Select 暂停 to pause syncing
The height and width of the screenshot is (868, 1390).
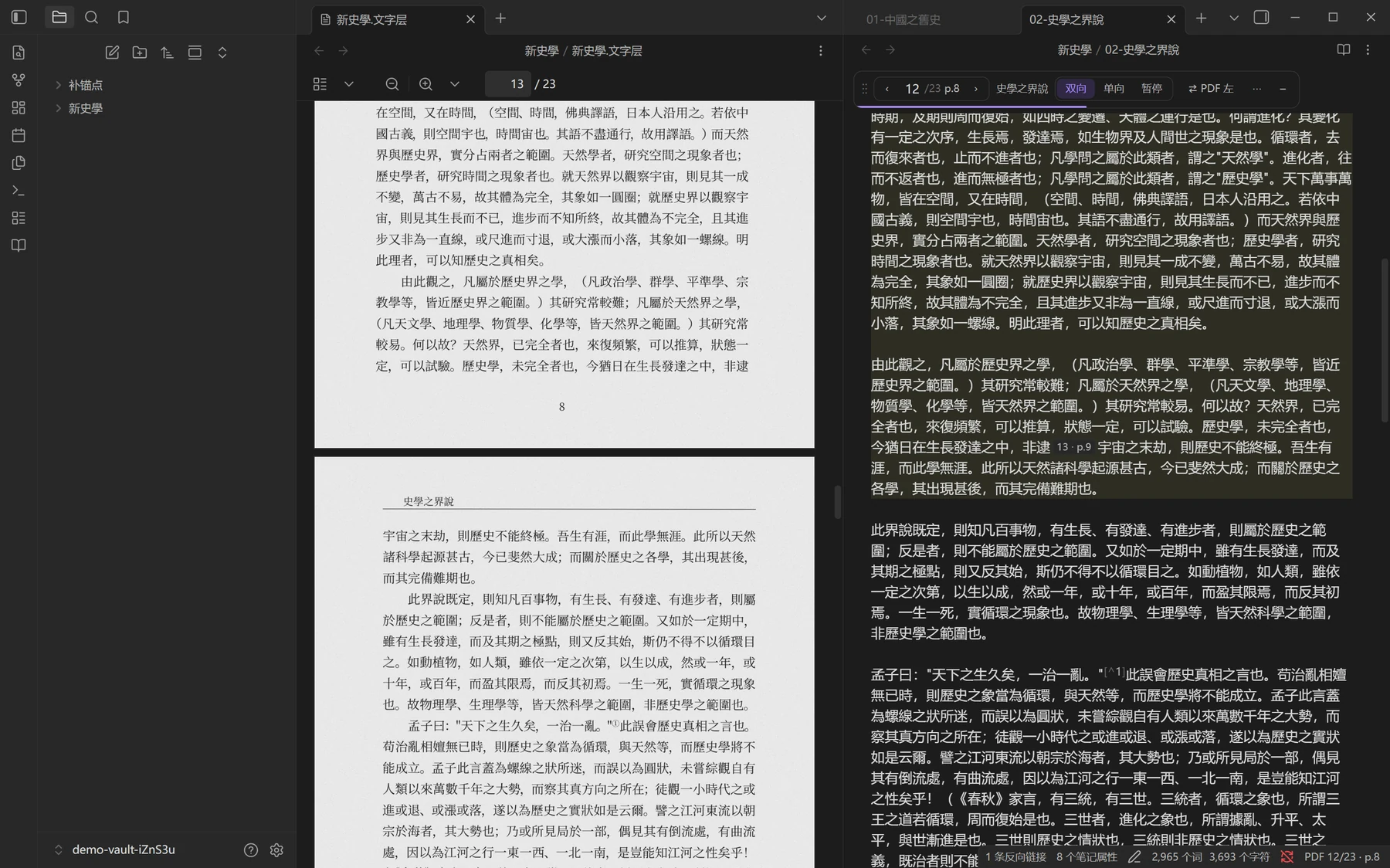coord(1151,88)
